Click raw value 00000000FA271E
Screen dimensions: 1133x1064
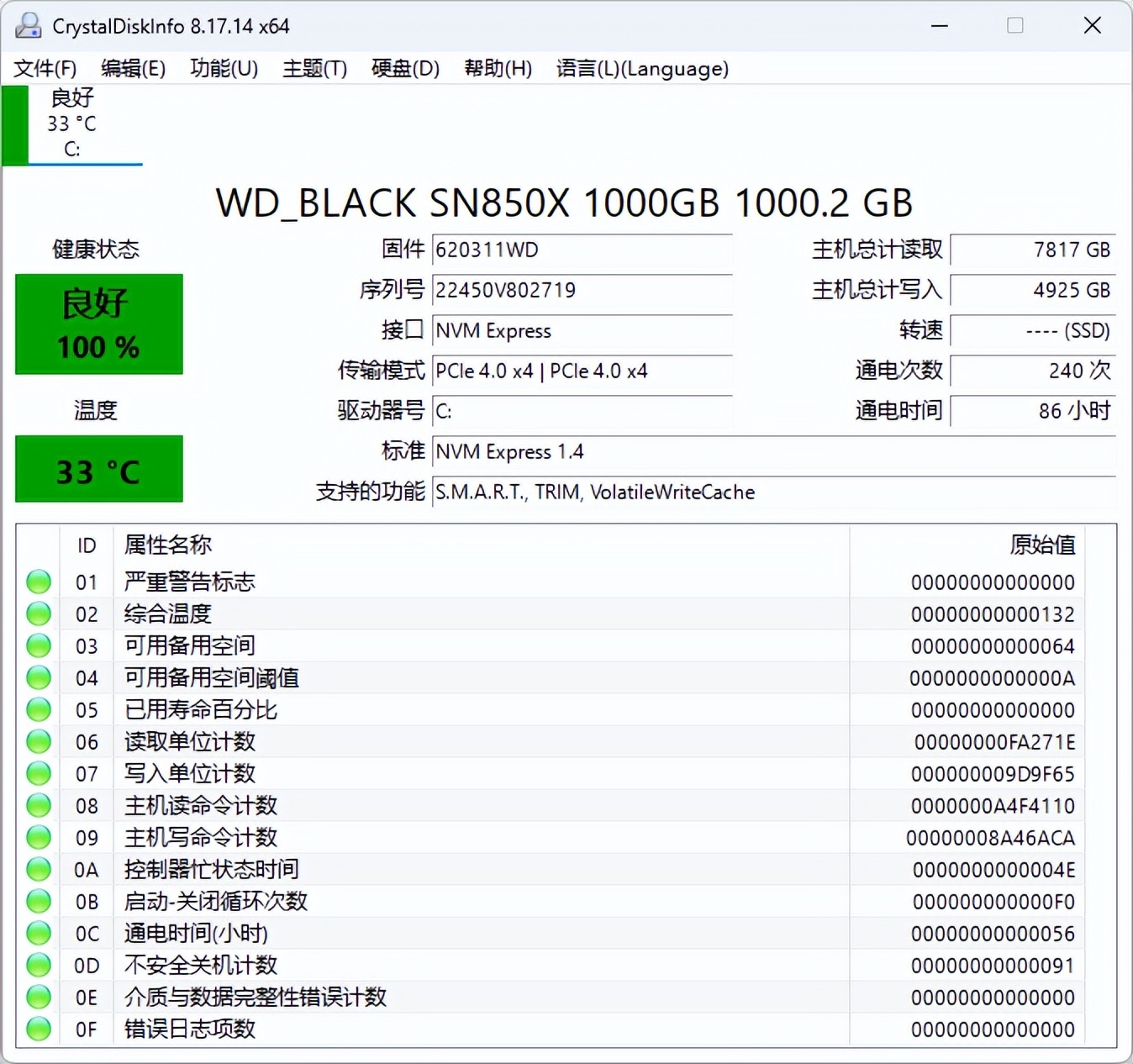(x=994, y=742)
